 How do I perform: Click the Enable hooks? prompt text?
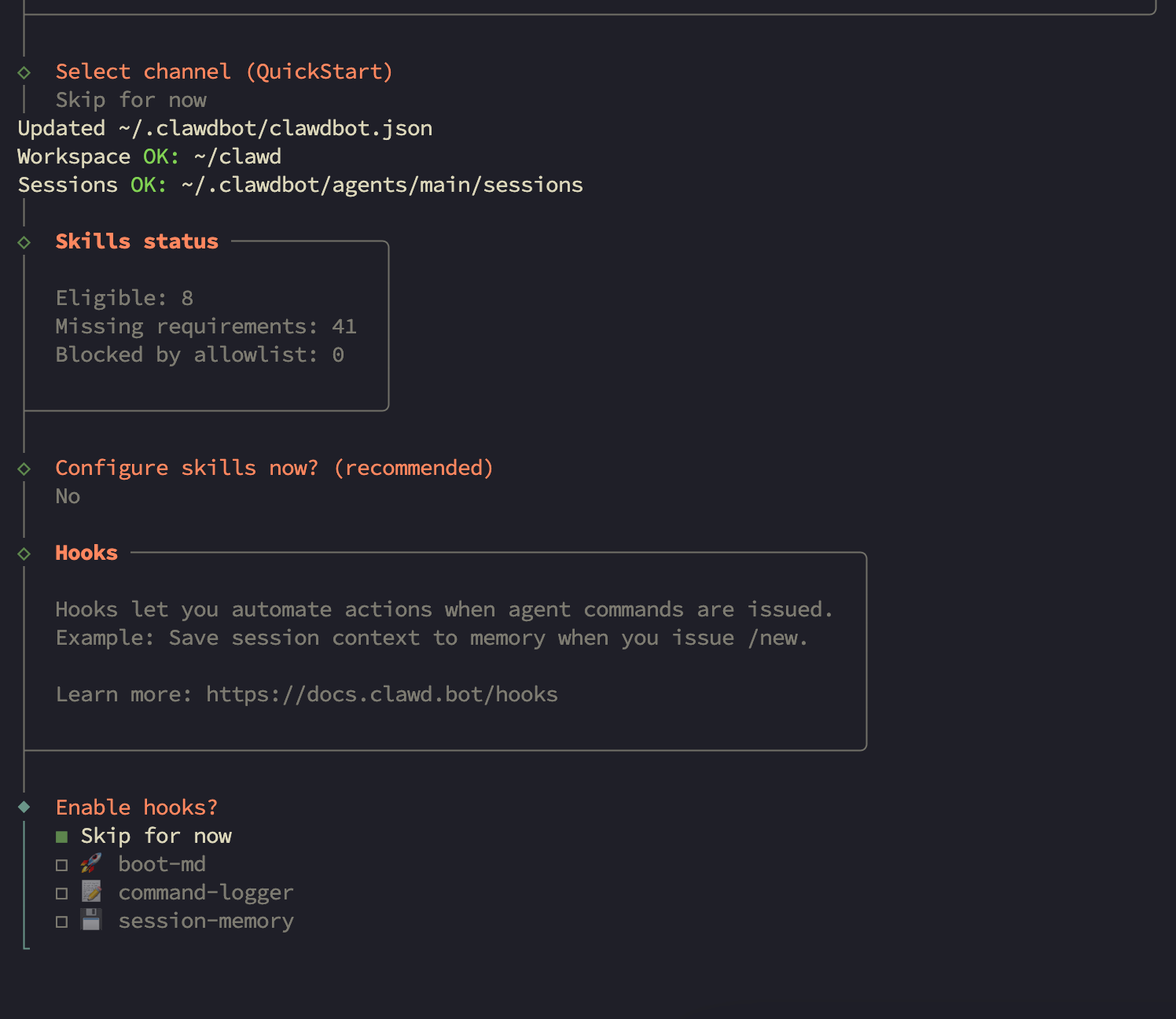(136, 807)
